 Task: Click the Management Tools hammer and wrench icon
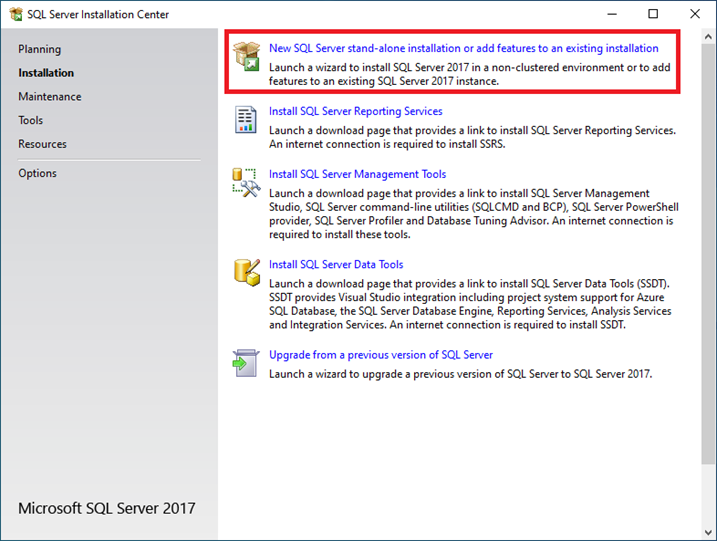coord(246,182)
